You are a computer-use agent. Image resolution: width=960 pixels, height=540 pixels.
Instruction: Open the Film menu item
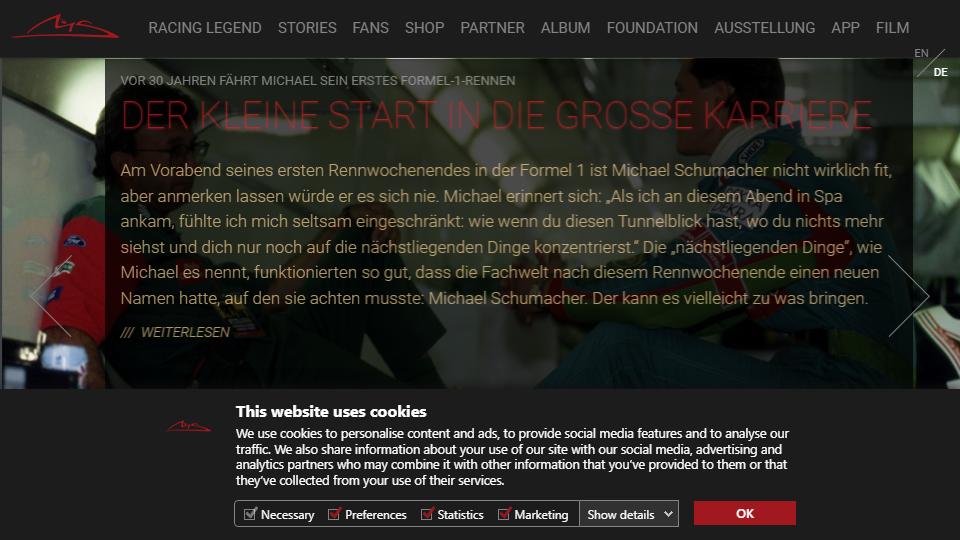[x=892, y=28]
